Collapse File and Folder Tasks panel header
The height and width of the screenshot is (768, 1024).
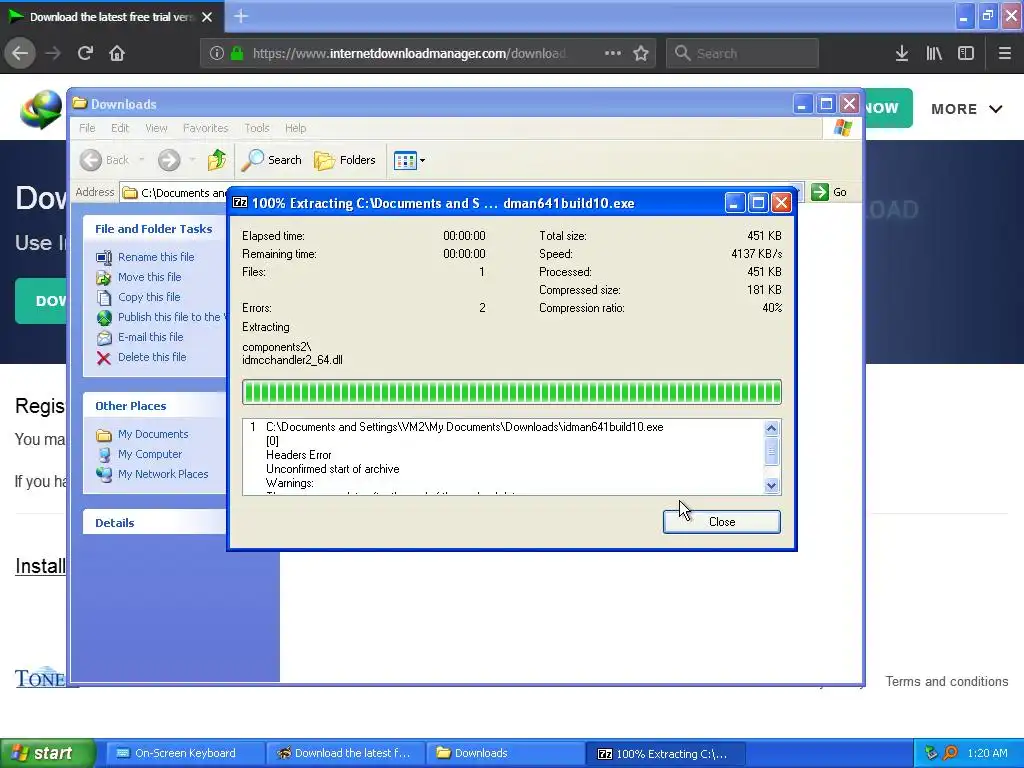(154, 229)
